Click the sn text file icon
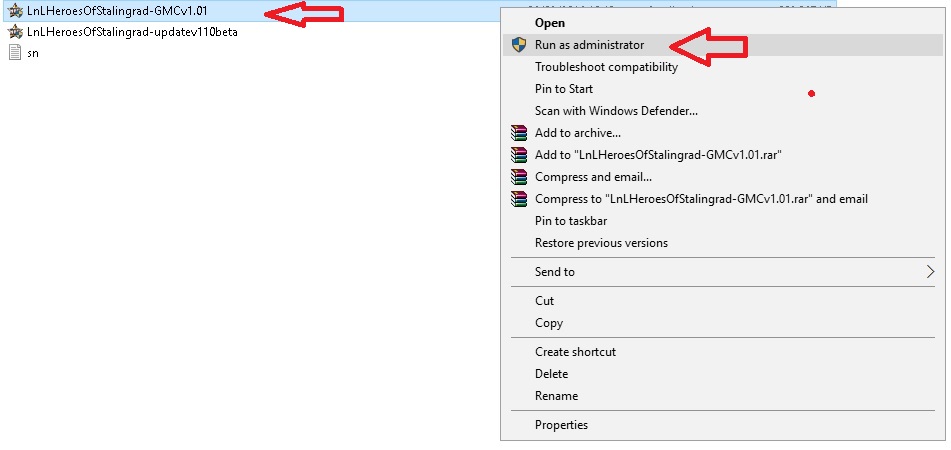The image size is (951, 450). [x=15, y=53]
